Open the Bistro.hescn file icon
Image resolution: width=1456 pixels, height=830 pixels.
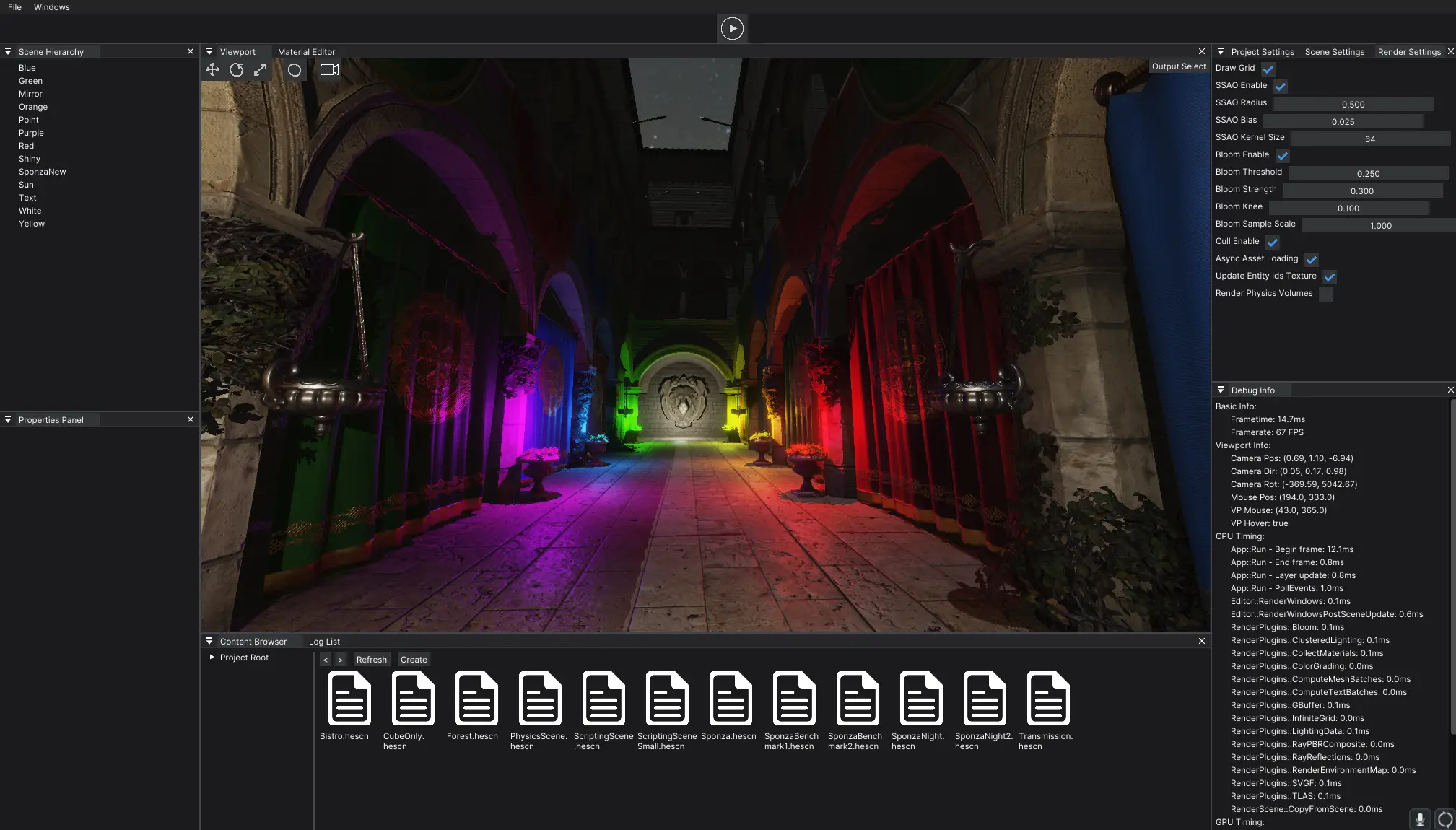coord(349,699)
